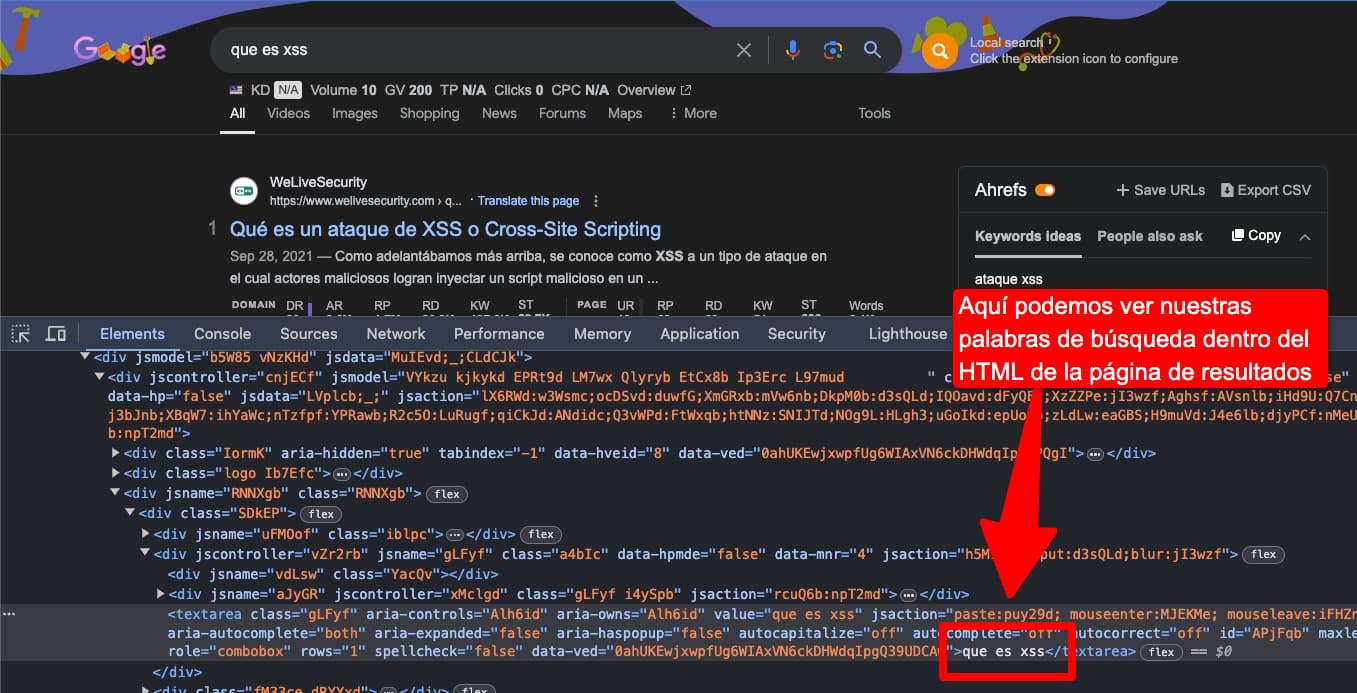Click the Export CSV file icon
Viewport: 1357px width, 693px height.
[1226, 190]
